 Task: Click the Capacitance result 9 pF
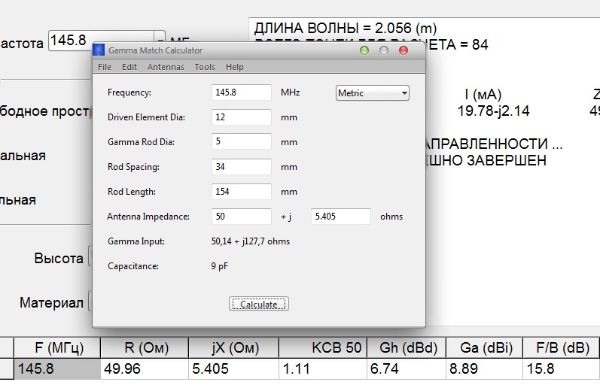(x=219, y=266)
